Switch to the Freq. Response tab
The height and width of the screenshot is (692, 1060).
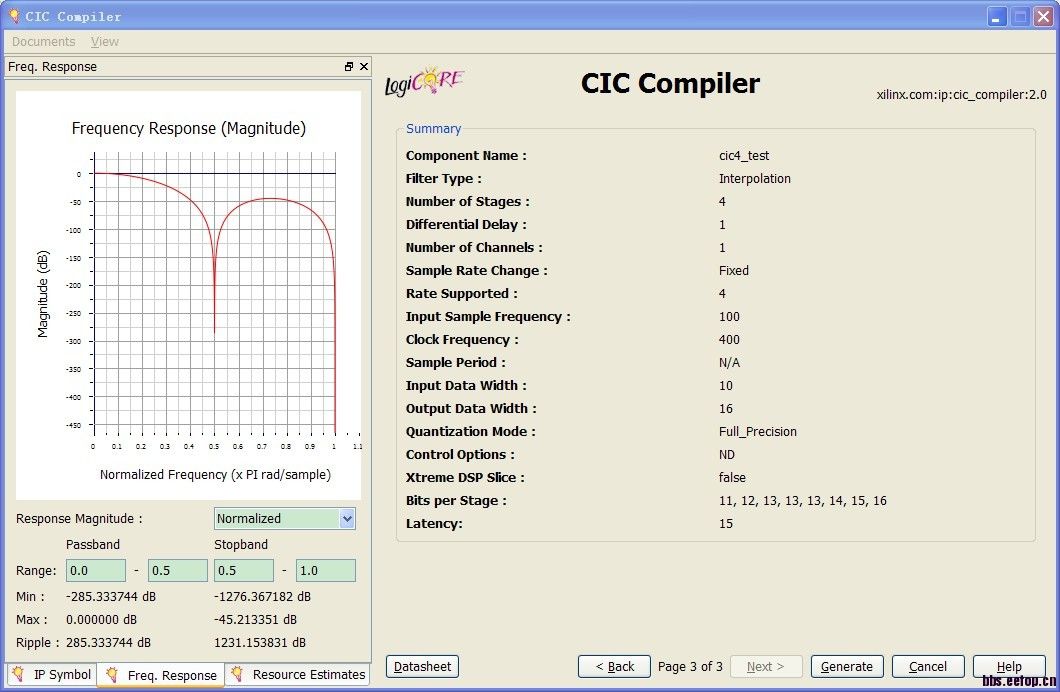[x=160, y=674]
